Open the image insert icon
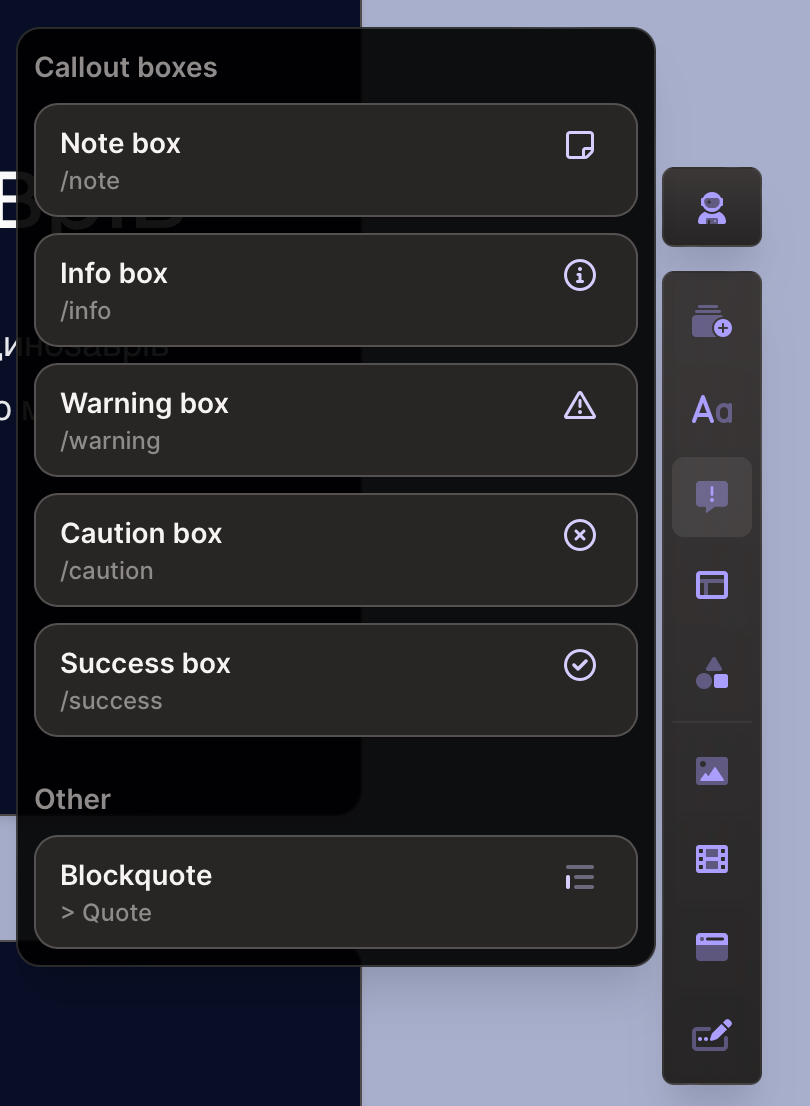Viewport: 810px width, 1106px height. 711,770
